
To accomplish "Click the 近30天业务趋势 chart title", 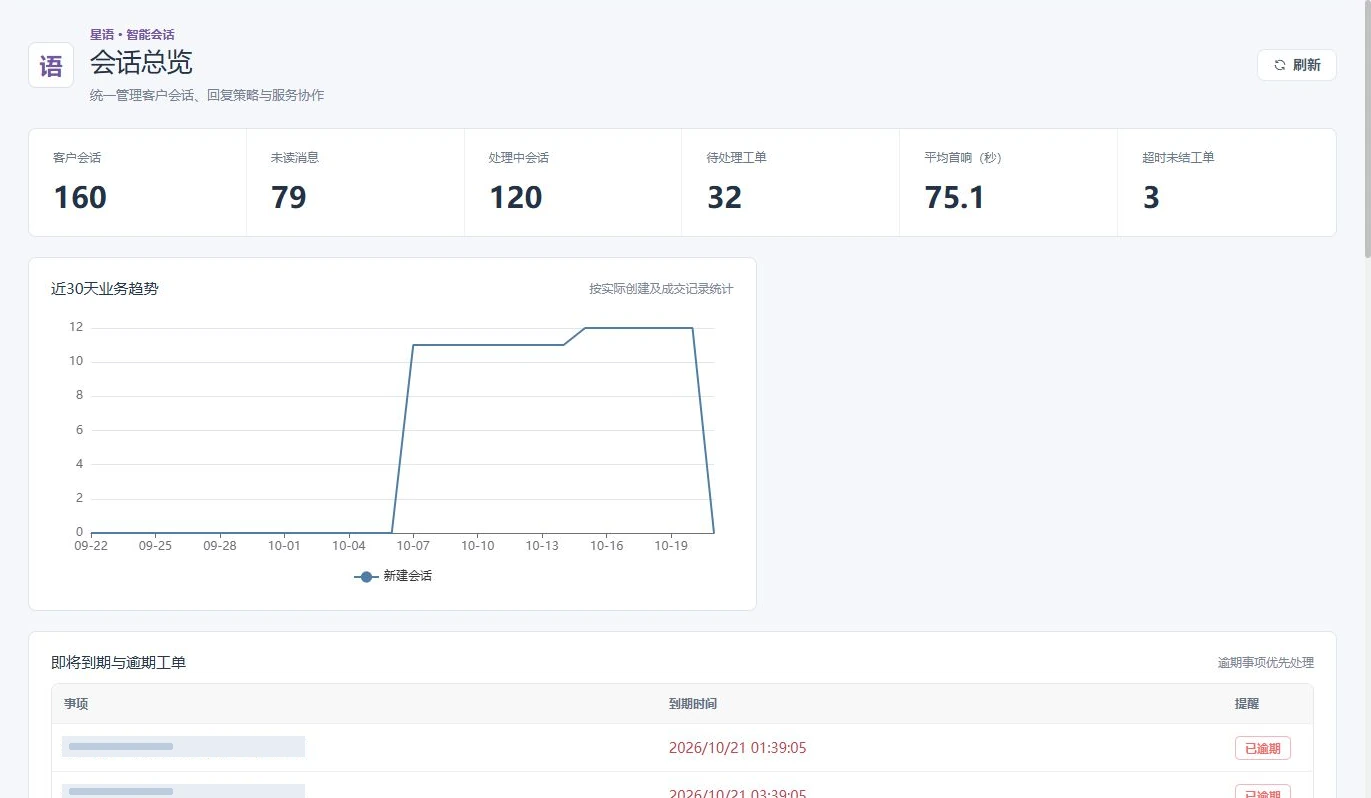I will (x=105, y=289).
